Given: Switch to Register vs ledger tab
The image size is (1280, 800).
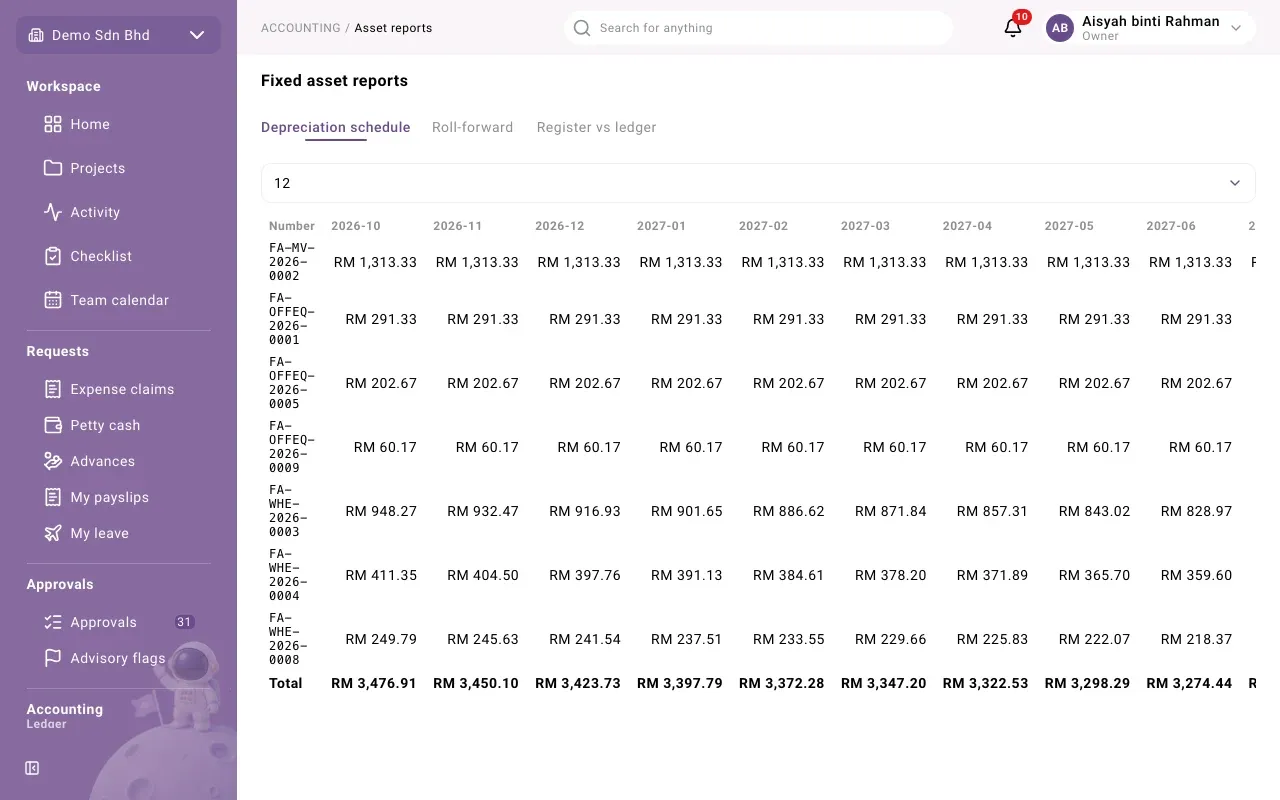Looking at the screenshot, I should pos(597,127).
